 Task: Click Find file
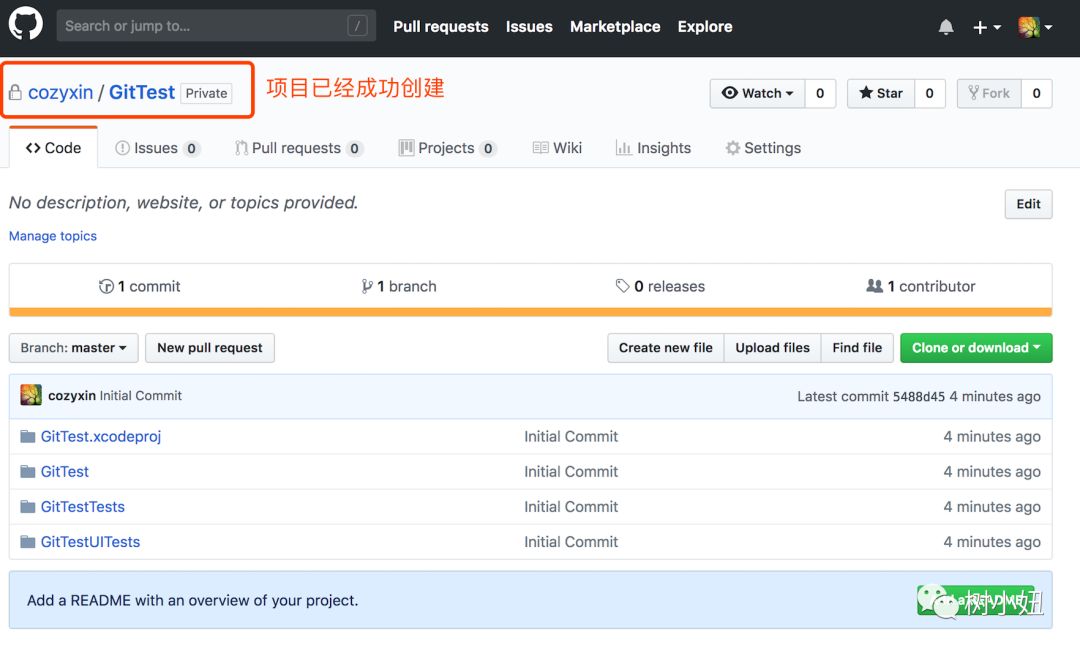click(857, 348)
